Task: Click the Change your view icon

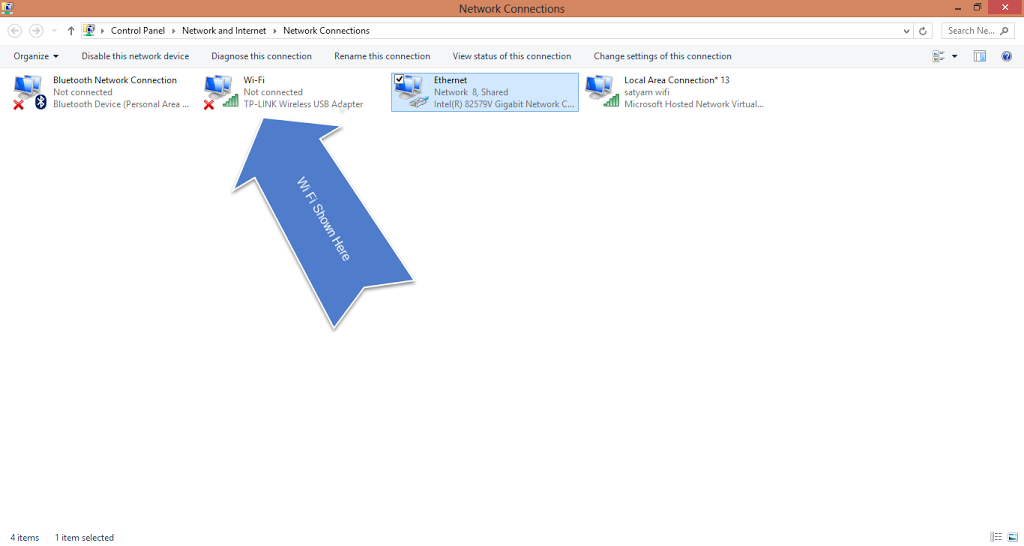Action: coord(938,56)
